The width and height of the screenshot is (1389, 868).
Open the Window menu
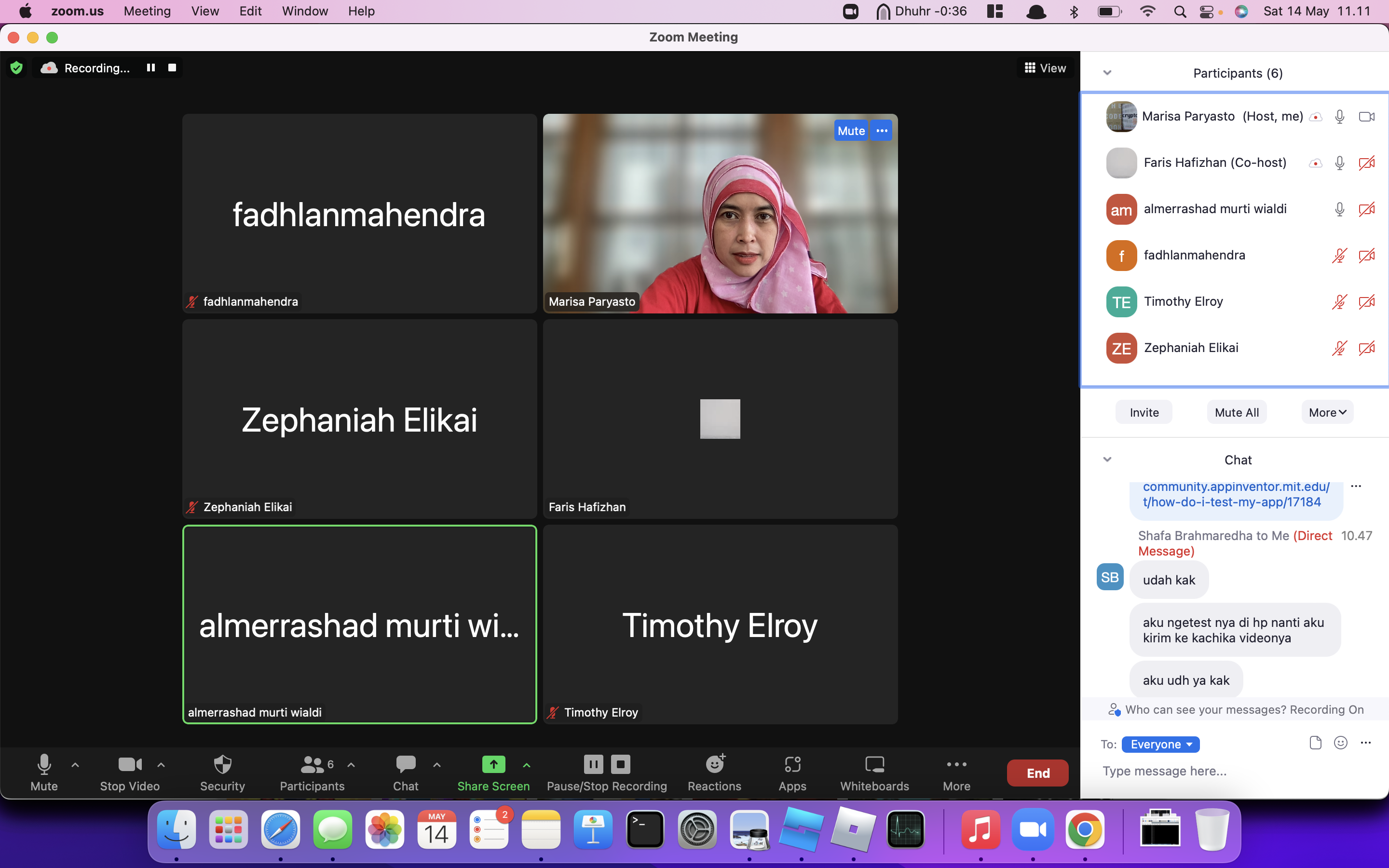click(305, 11)
